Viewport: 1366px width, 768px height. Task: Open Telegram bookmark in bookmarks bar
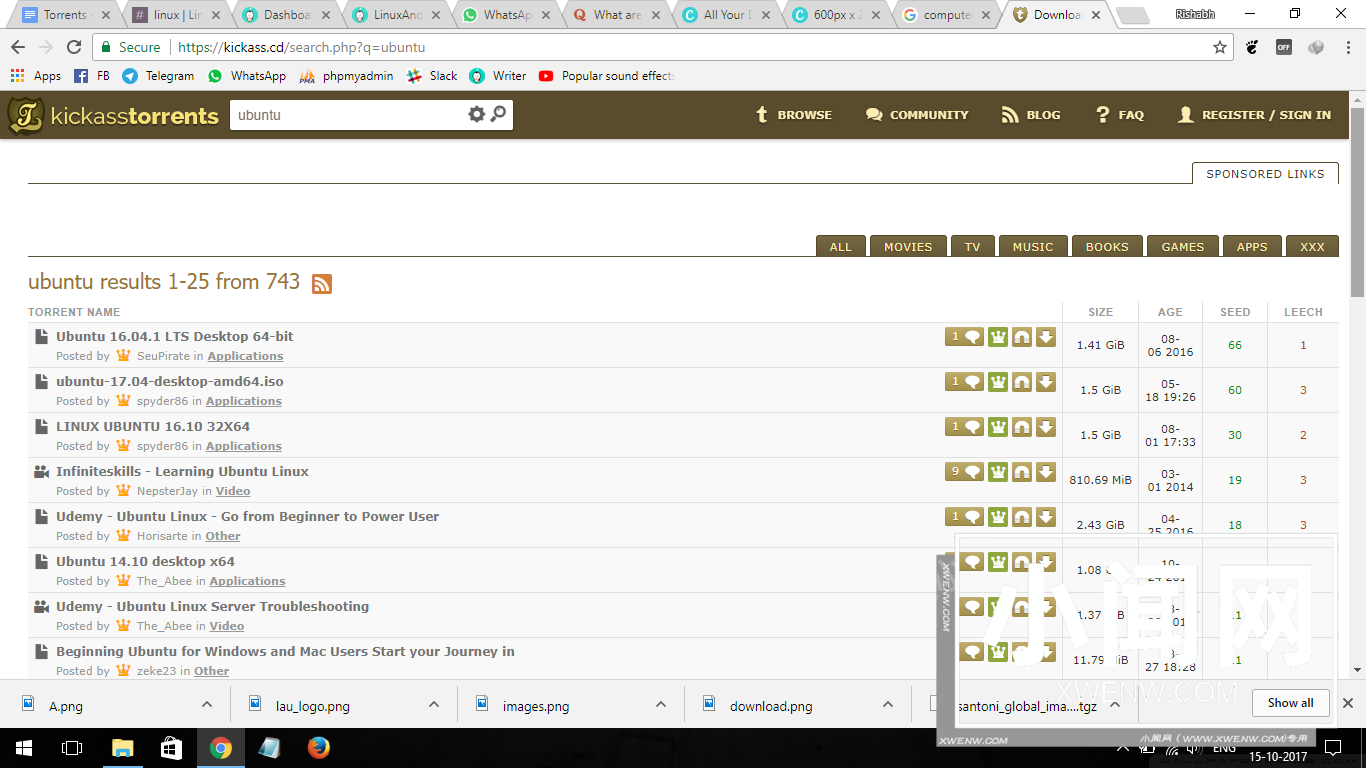tap(158, 76)
